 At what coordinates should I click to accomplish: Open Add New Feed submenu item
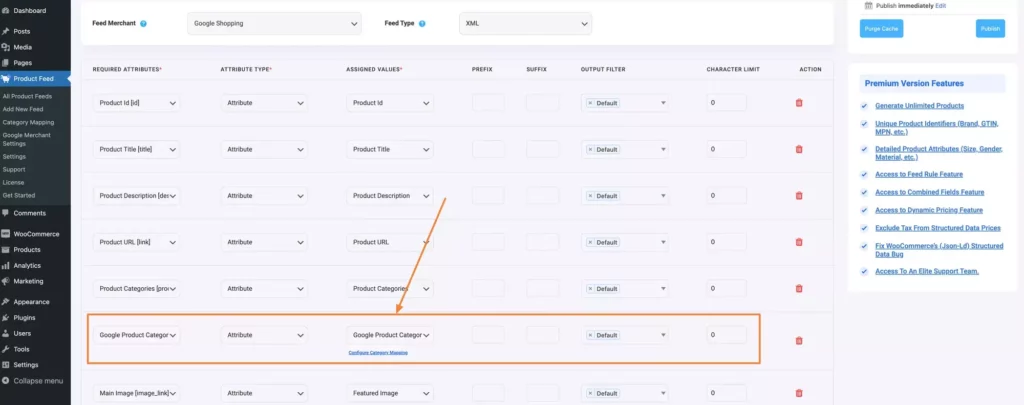[x=23, y=109]
